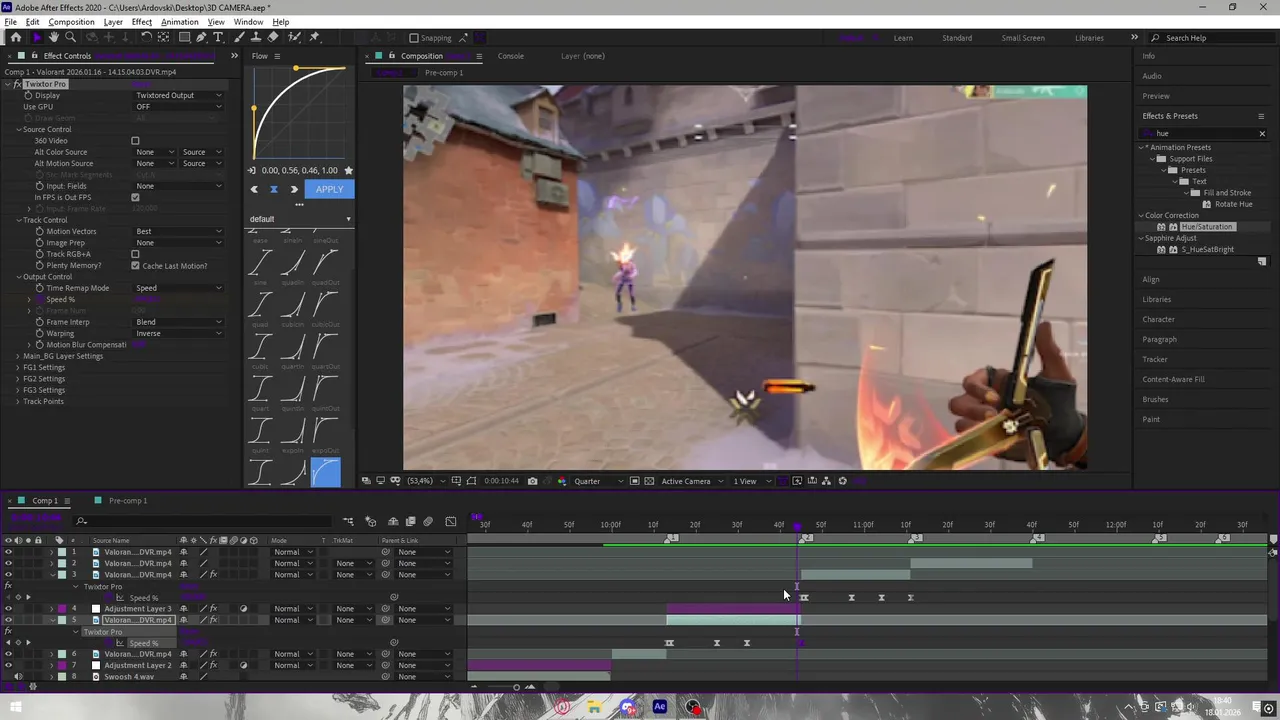Switch to the Libraries workspace tab
1280x720 pixels.
click(1089, 38)
